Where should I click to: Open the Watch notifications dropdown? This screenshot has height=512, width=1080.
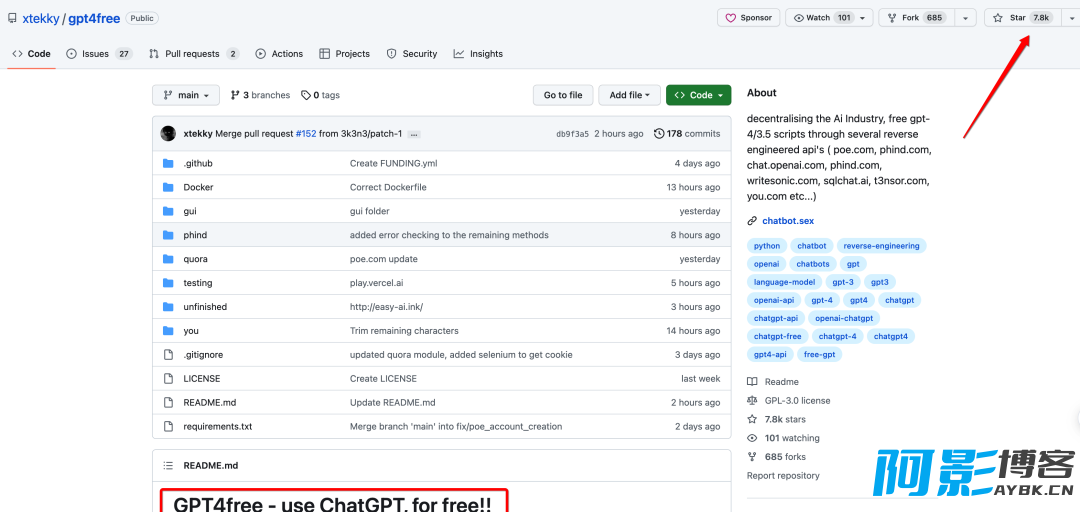point(829,18)
